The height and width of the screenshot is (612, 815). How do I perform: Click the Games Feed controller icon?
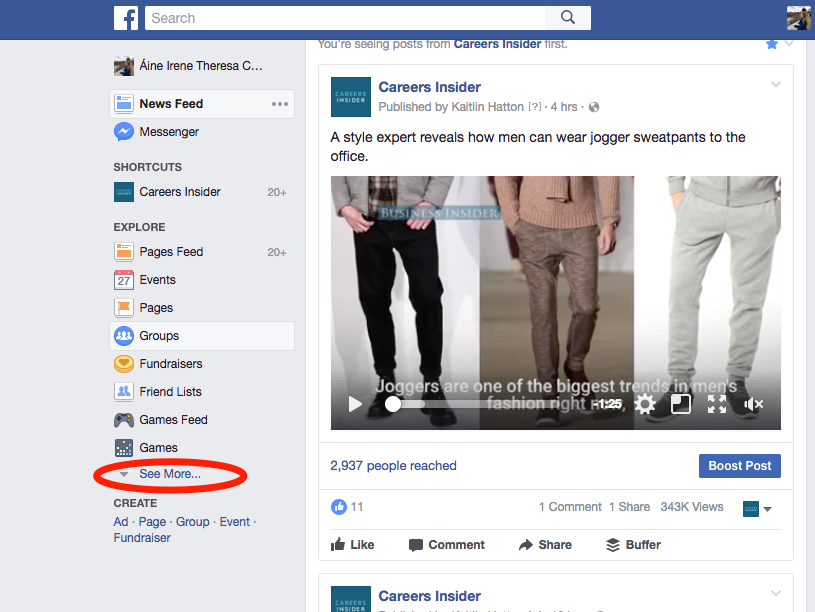coord(124,420)
